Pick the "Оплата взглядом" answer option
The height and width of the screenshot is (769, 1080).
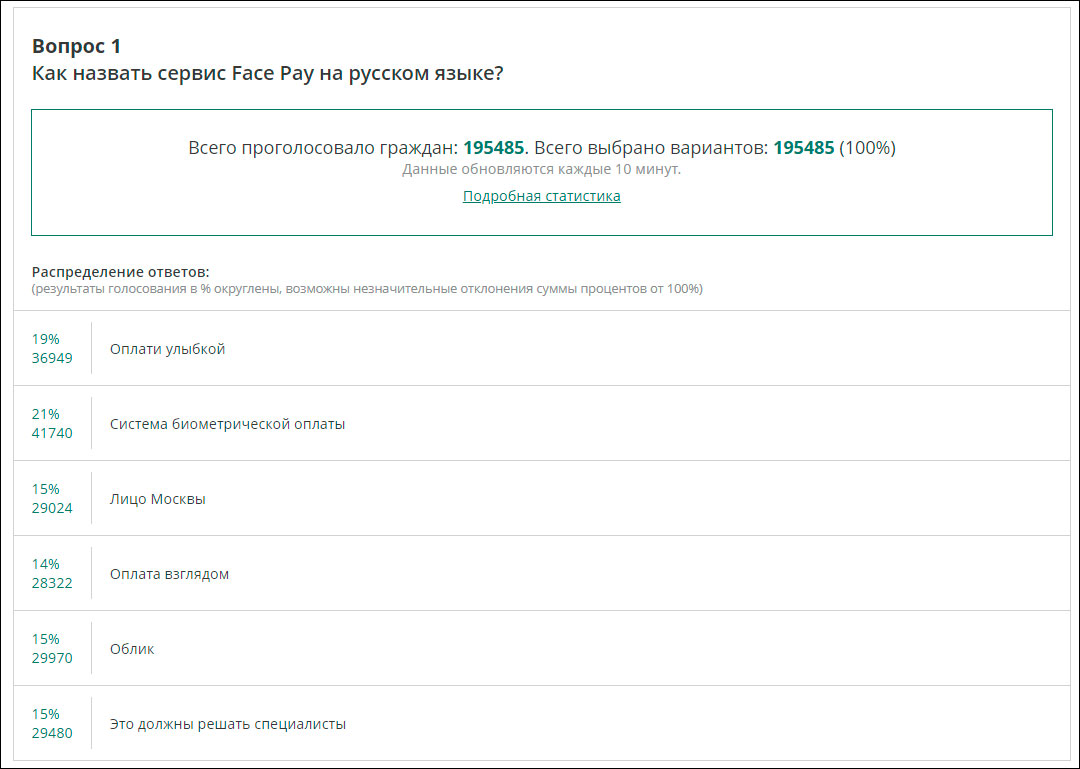coord(169,574)
